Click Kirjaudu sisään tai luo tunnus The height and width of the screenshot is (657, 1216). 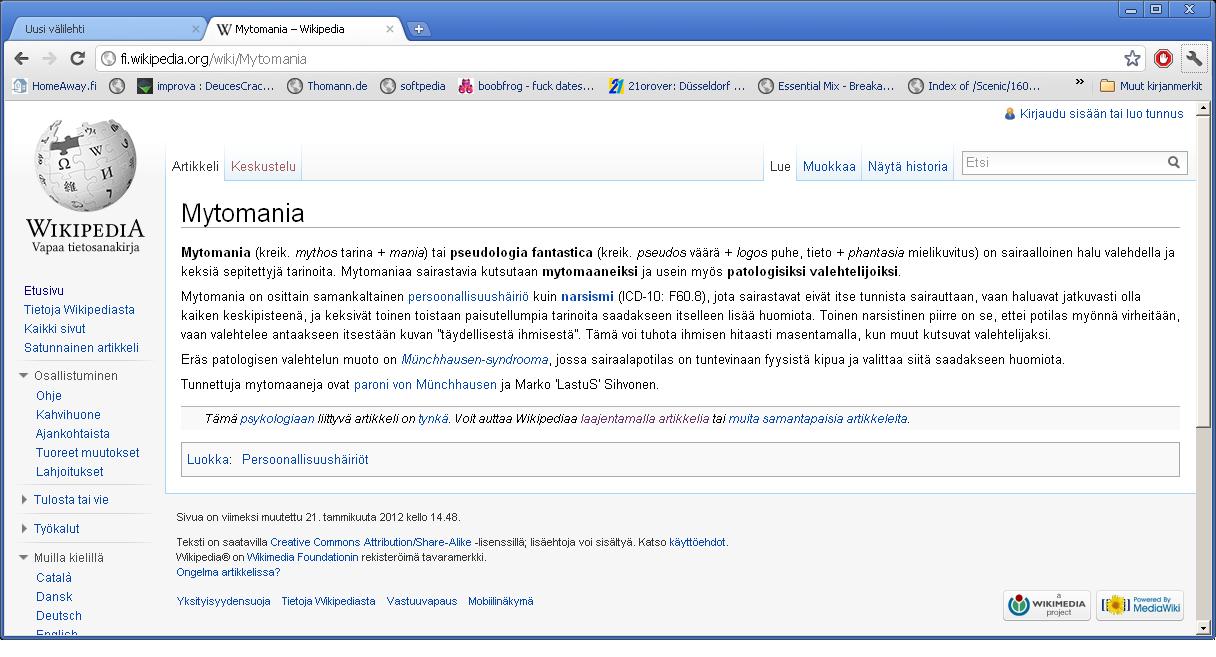tap(1101, 114)
